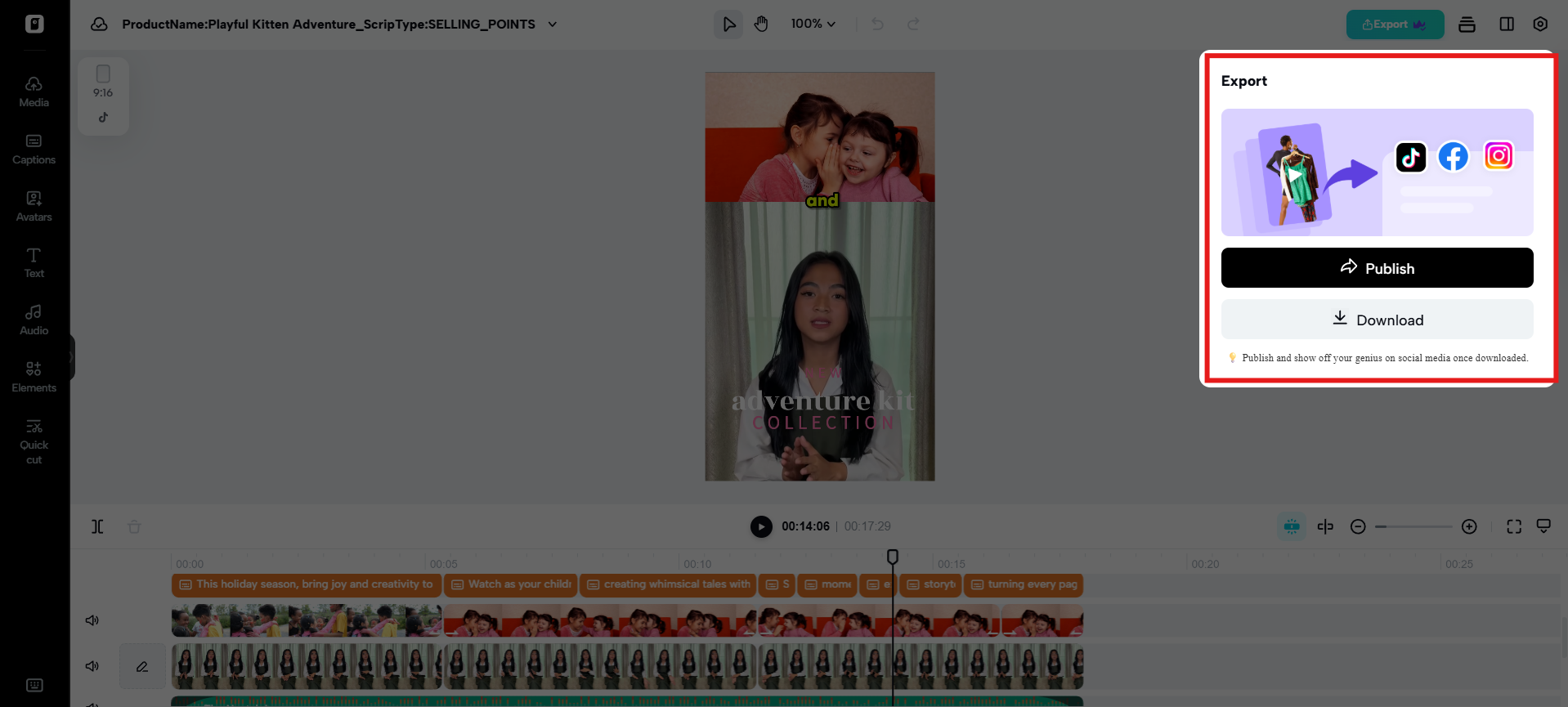Mute the avatar video track
This screenshot has height=707, width=1568.
click(x=92, y=666)
